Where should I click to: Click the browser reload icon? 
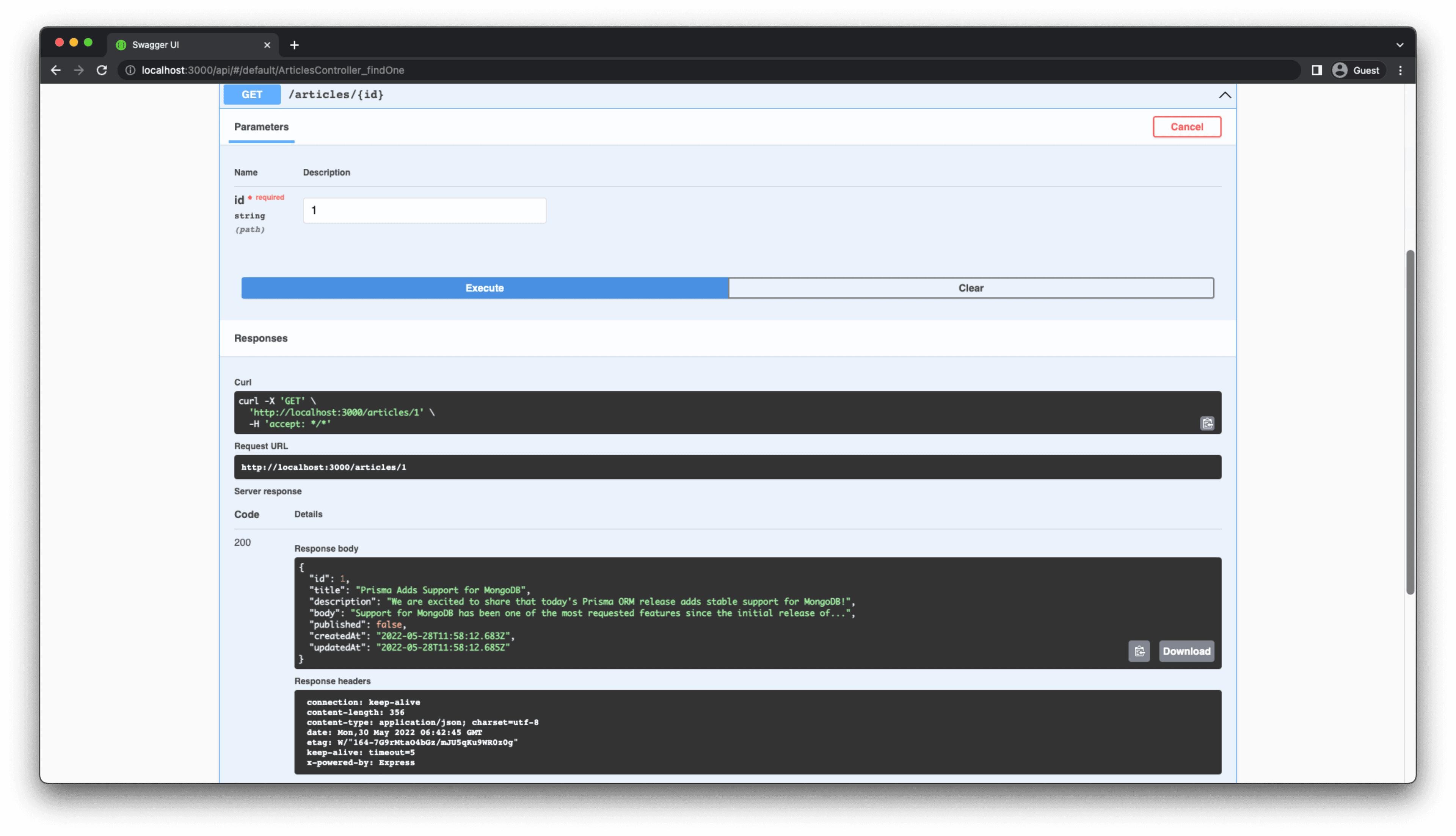pos(102,70)
